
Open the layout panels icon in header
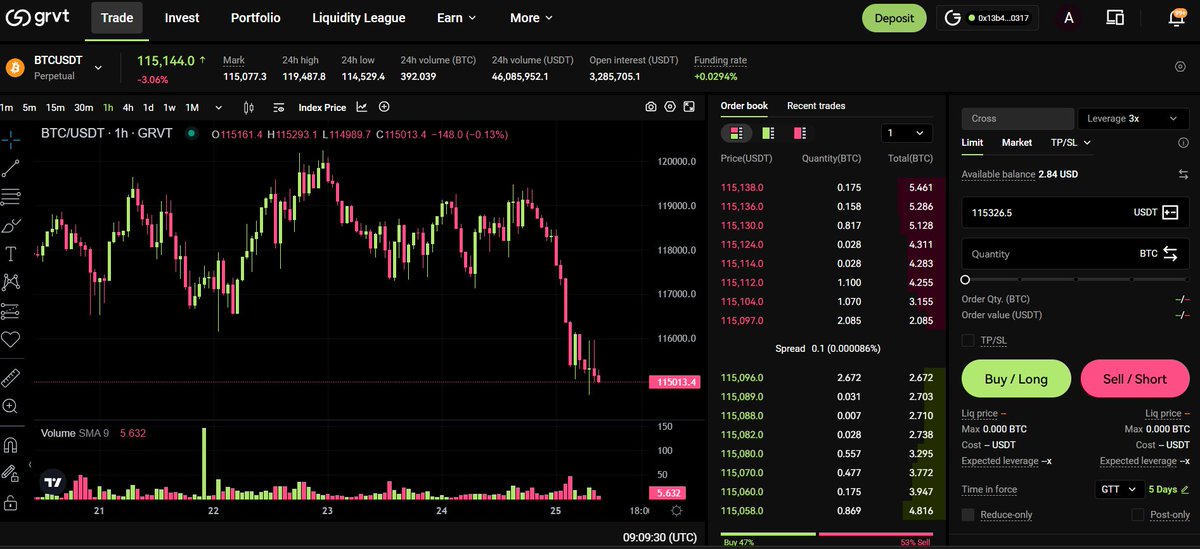coord(1116,18)
